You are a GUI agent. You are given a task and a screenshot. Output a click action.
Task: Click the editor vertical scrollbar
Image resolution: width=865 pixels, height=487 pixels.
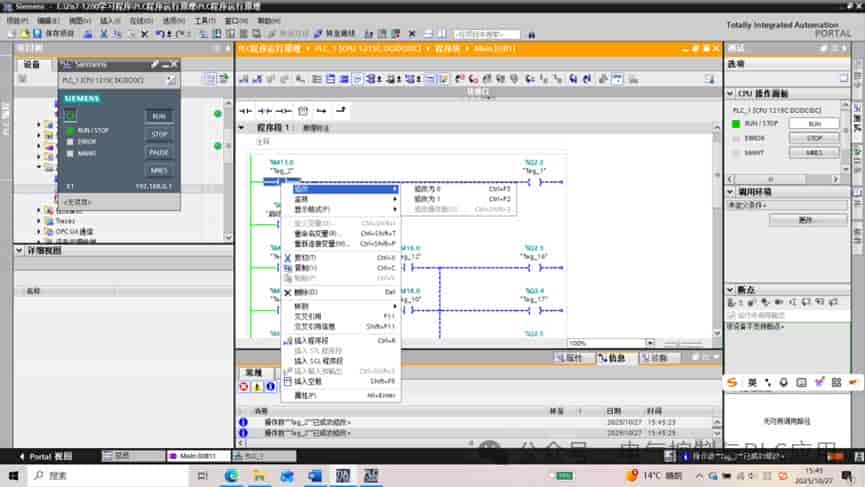tap(717, 230)
